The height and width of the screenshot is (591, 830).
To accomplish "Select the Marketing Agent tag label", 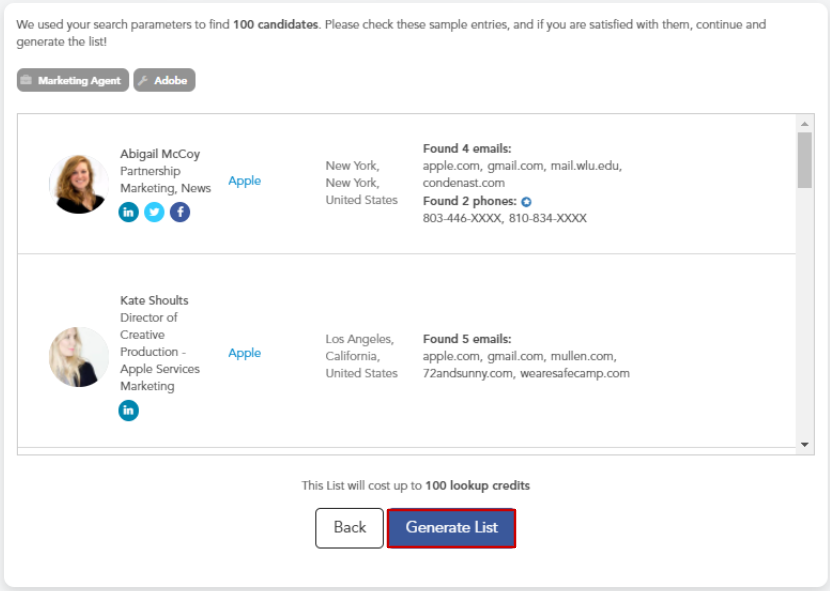I will click(x=79, y=81).
